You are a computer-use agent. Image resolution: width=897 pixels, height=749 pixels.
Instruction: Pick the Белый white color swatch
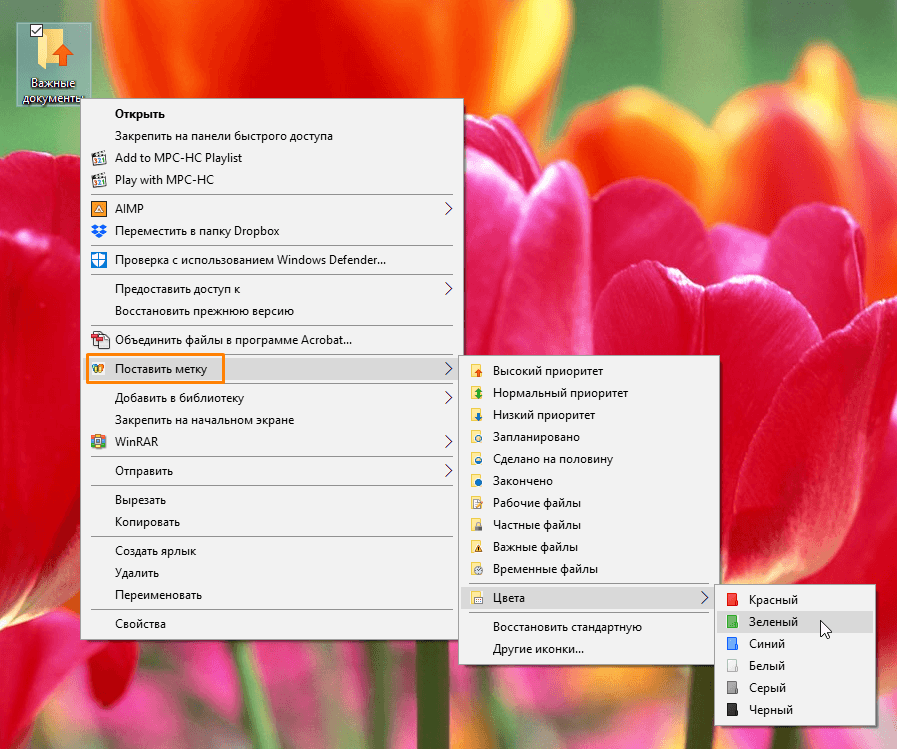tap(732, 666)
